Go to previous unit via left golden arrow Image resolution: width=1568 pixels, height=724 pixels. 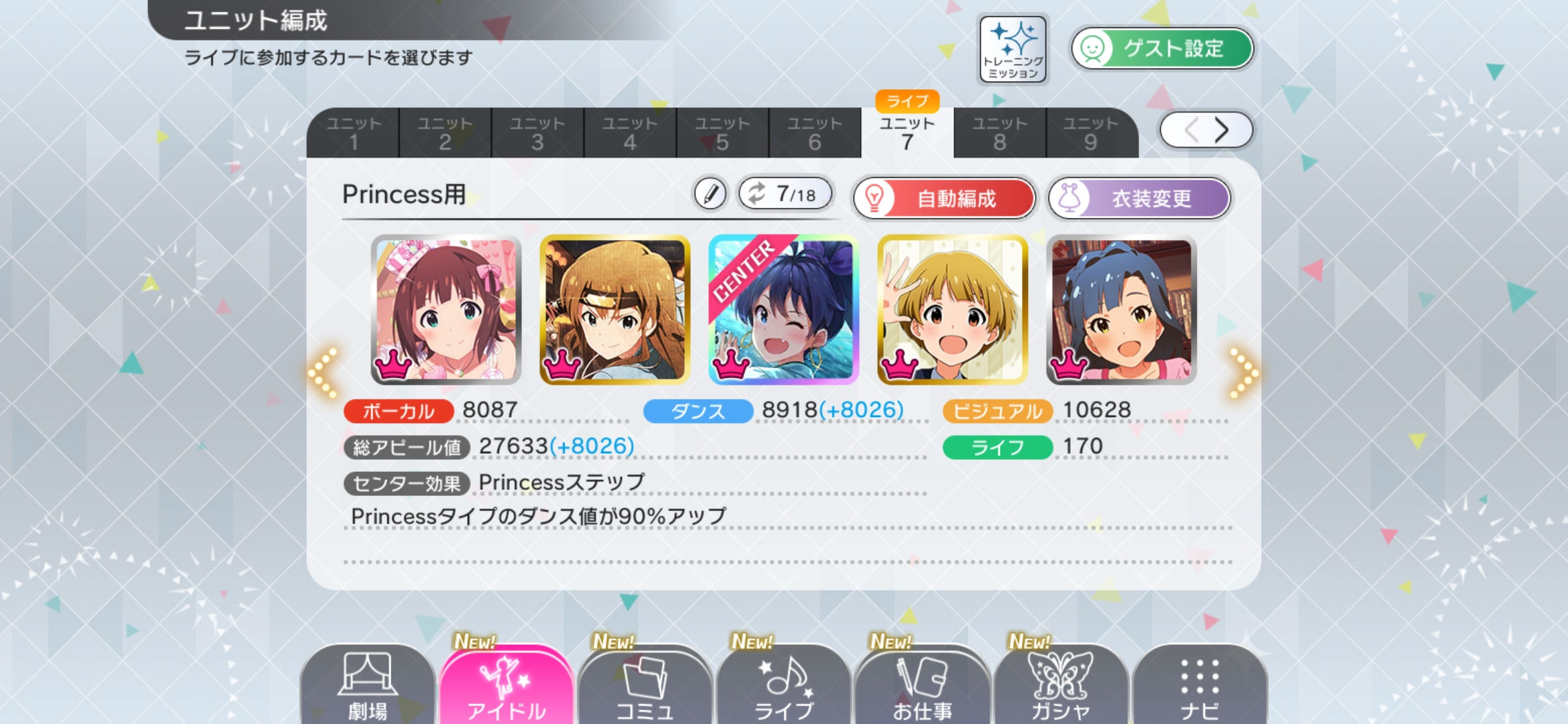click(x=324, y=372)
